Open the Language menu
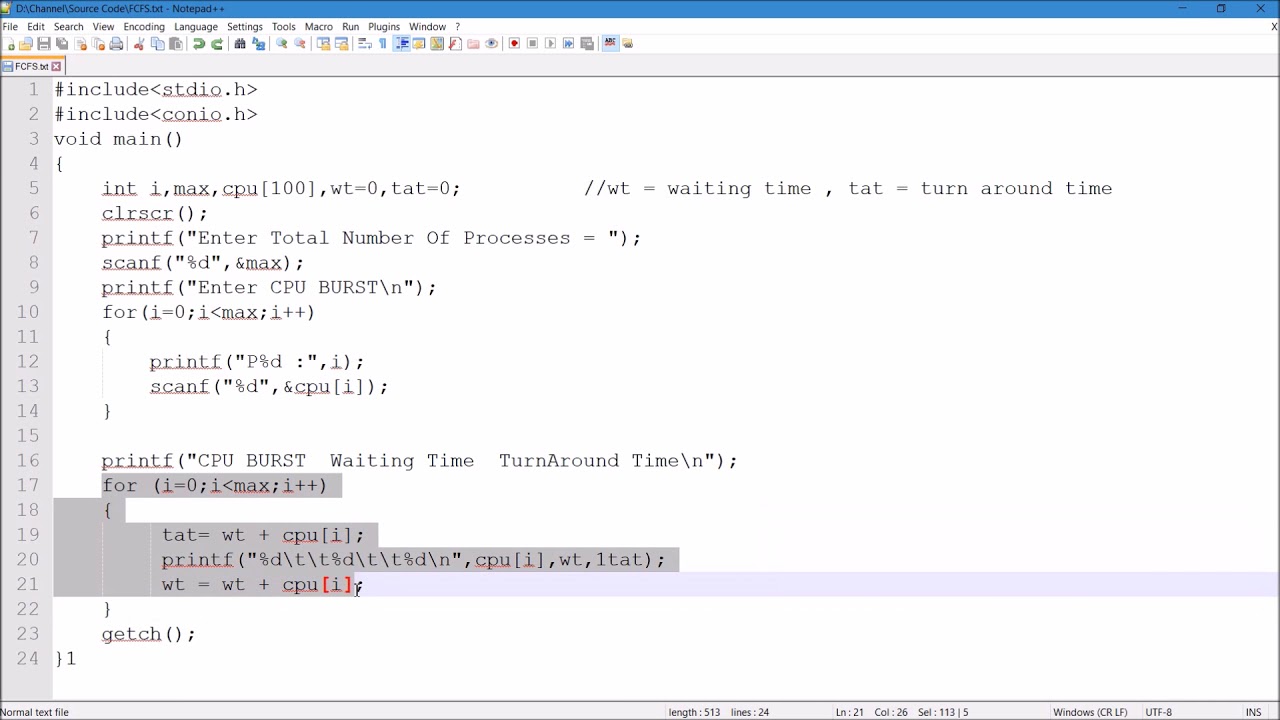The height and width of the screenshot is (720, 1280). pyautogui.click(x=196, y=27)
